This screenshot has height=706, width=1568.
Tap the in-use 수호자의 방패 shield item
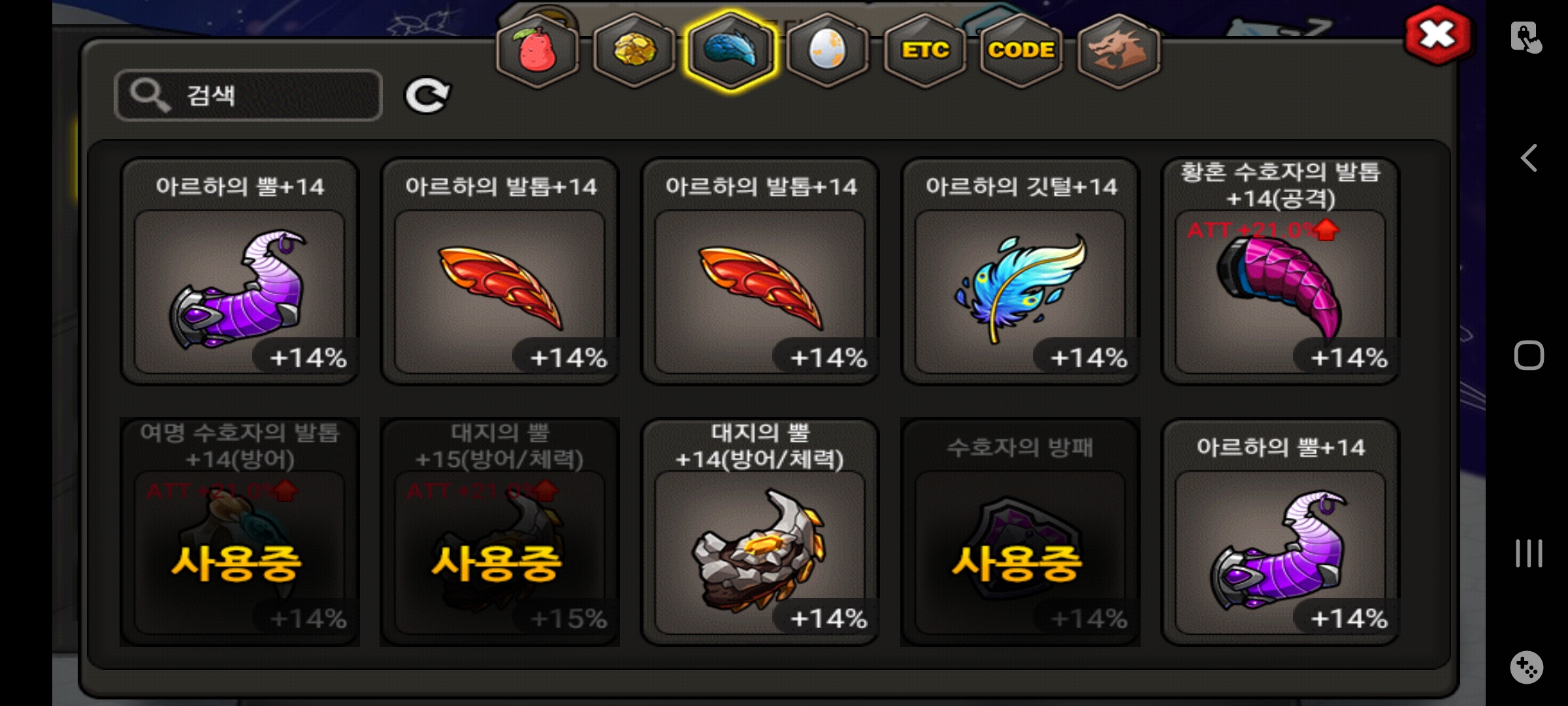1021,532
